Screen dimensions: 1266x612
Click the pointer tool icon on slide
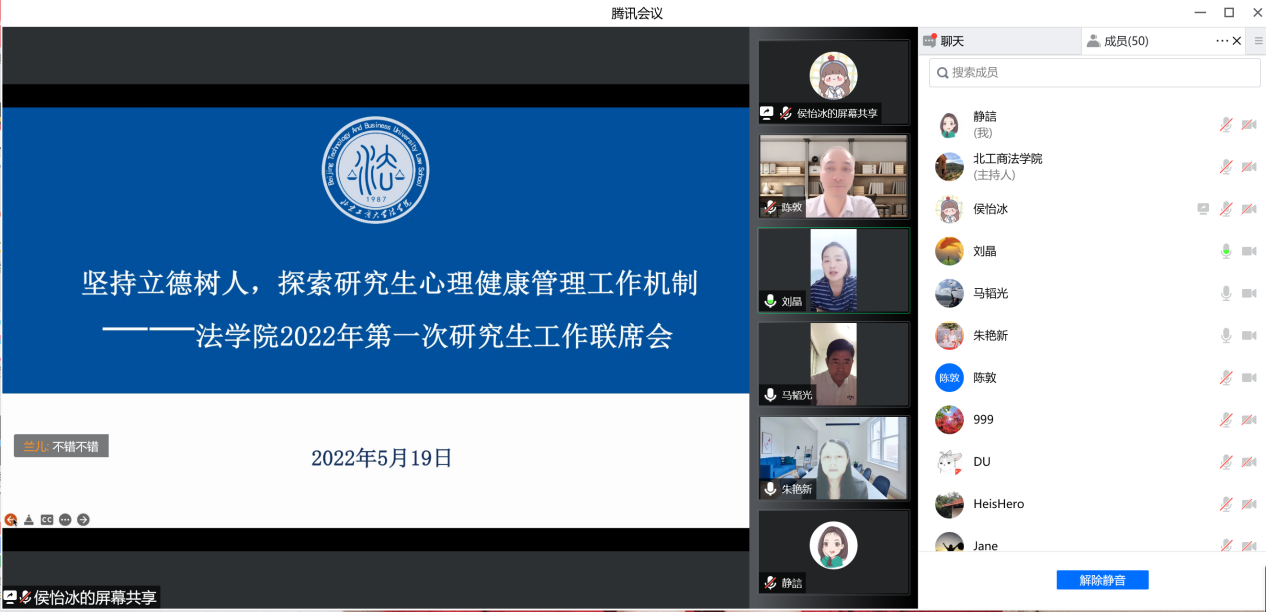pyautogui.click(x=29, y=519)
